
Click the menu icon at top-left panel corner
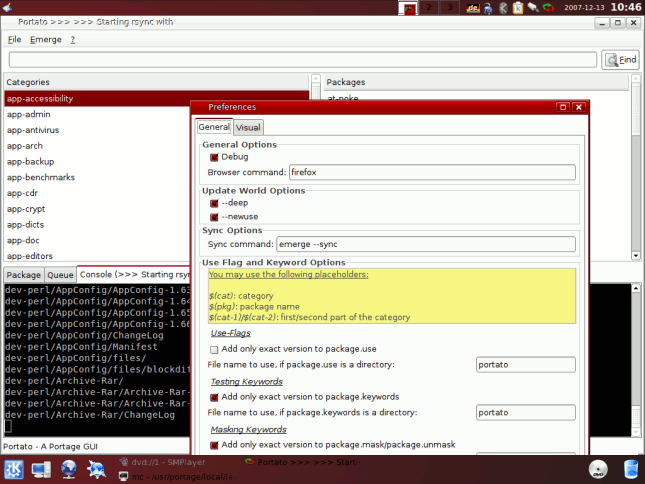7,7
